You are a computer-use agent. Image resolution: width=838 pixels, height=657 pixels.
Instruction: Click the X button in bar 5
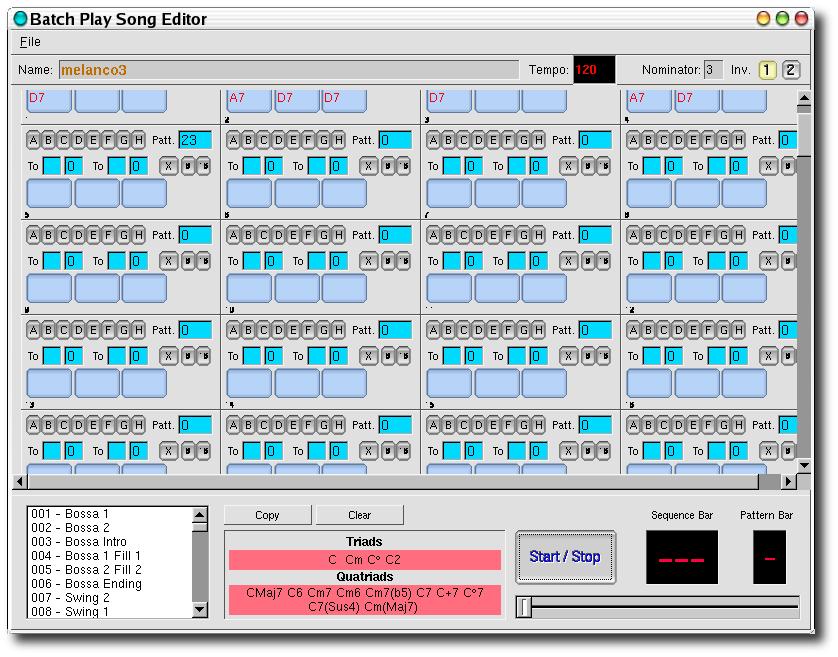click(x=168, y=166)
